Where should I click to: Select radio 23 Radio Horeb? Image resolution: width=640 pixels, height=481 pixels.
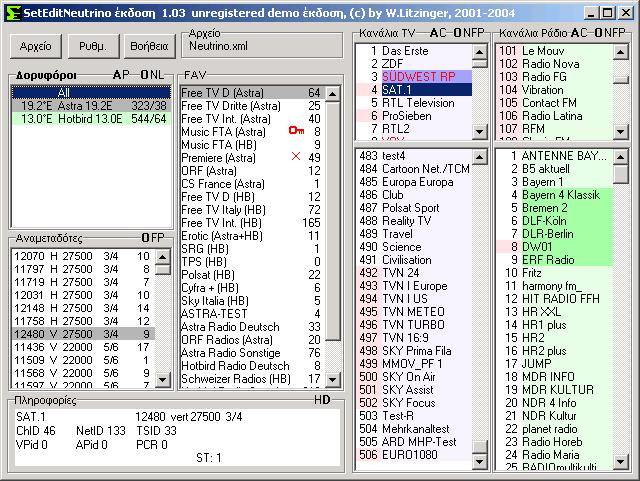pos(555,442)
